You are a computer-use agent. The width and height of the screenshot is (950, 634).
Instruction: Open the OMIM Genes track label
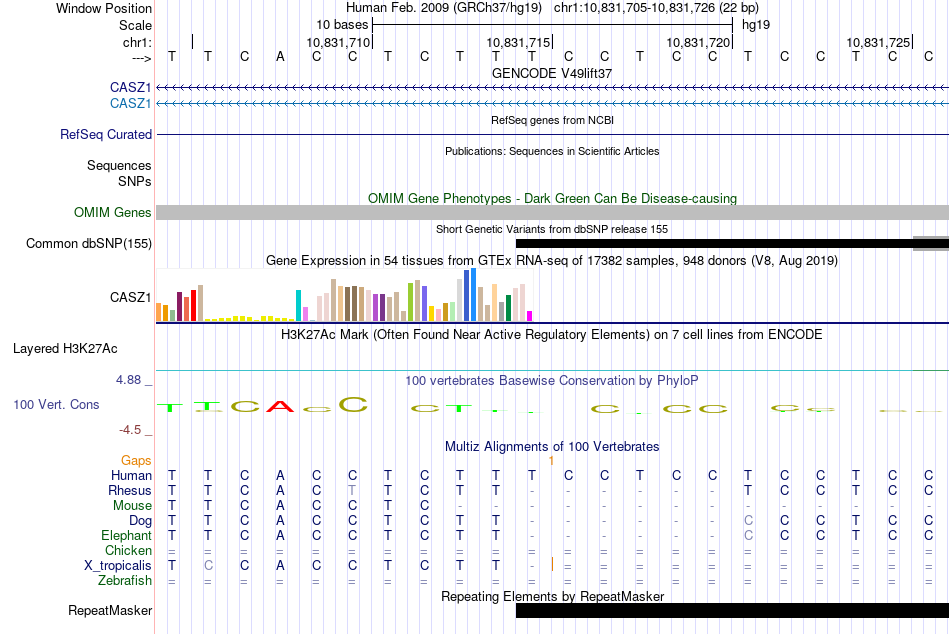113,212
